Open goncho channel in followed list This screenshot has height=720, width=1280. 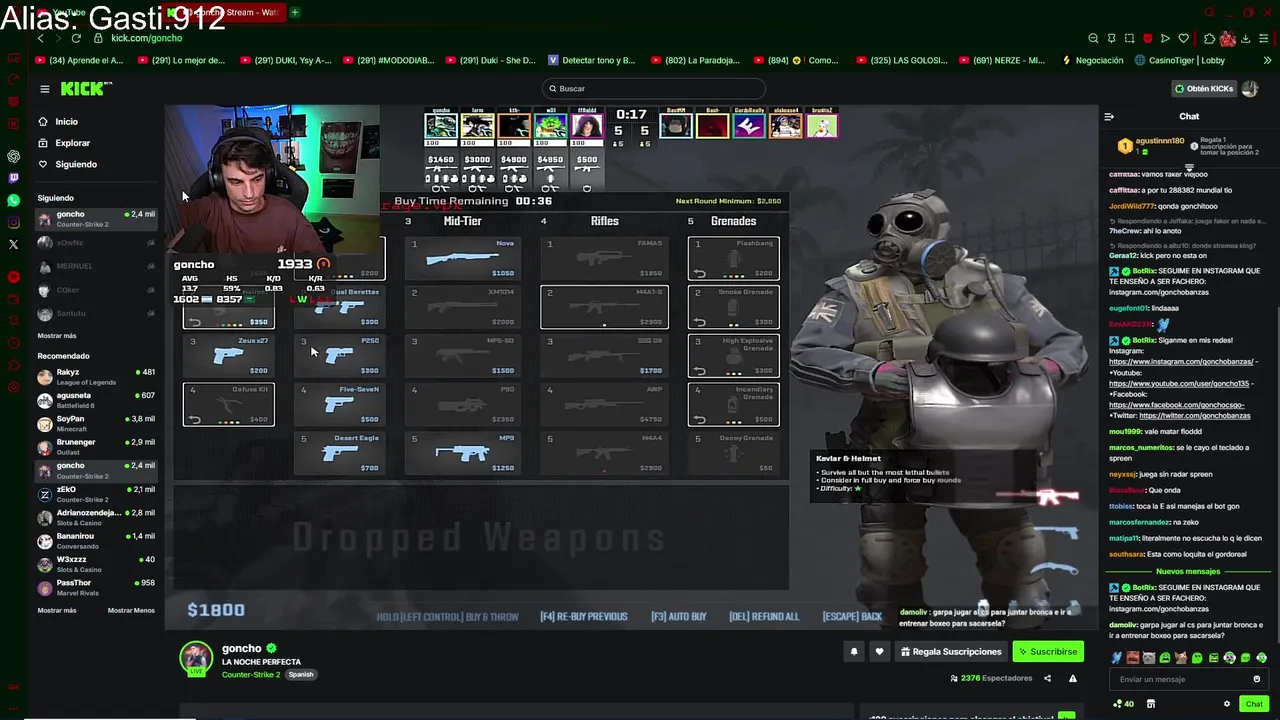click(96, 218)
